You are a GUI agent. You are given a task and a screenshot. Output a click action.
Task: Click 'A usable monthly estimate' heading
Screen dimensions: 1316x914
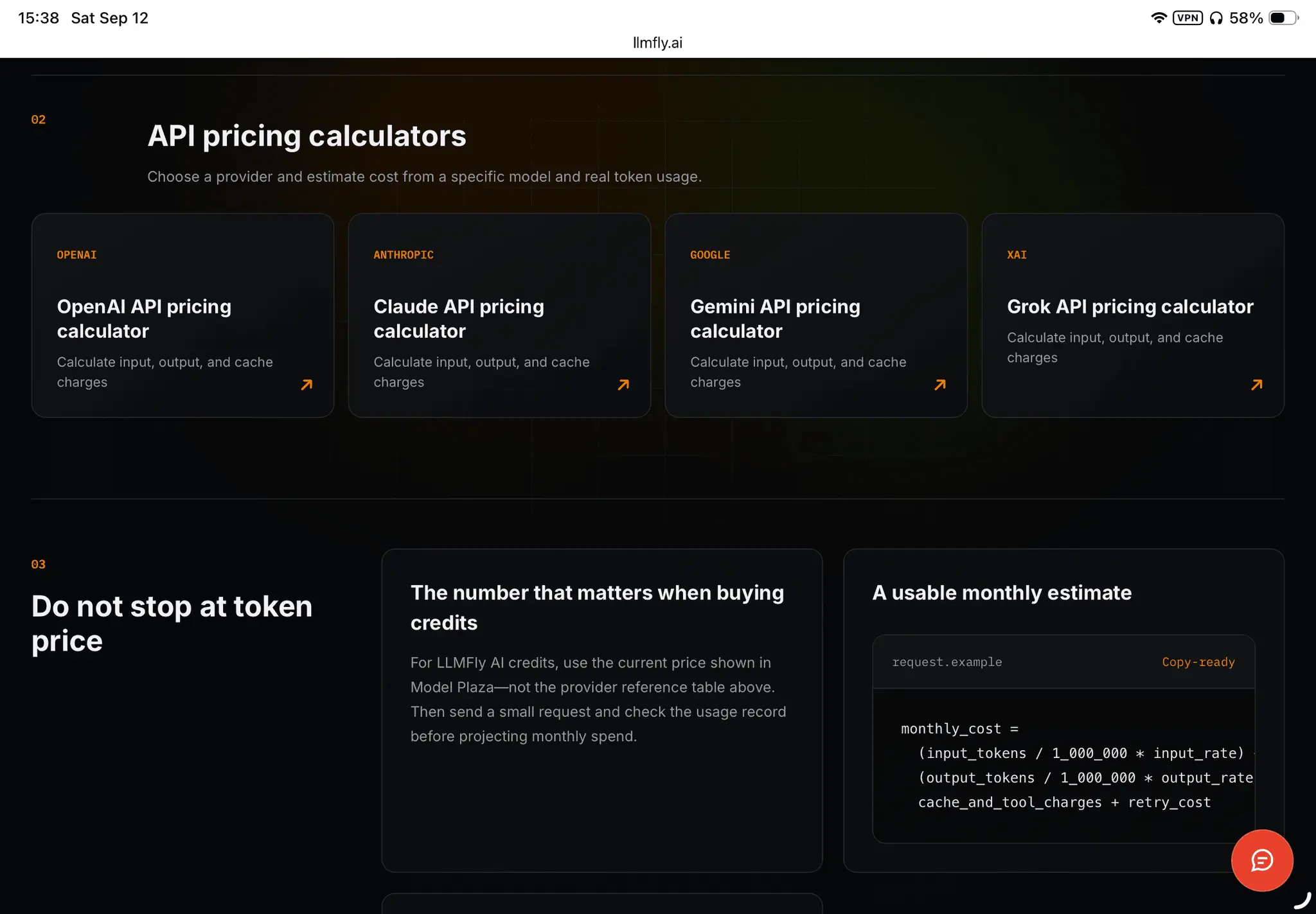[1002, 593]
